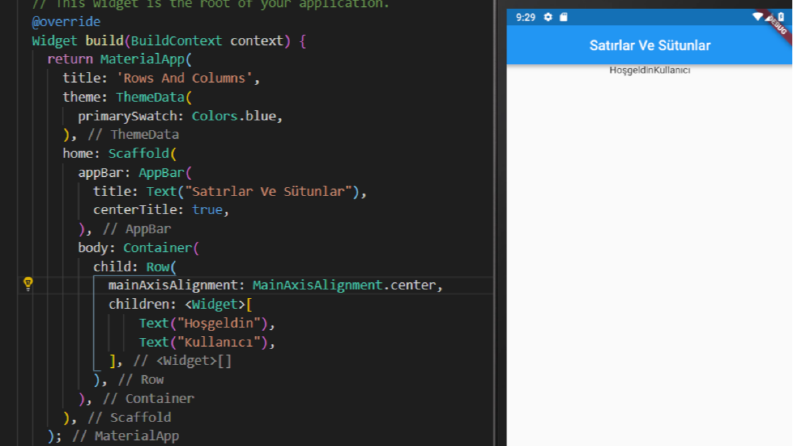Click Scaffold in the home line
Image resolution: width=793 pixels, height=446 pixels.
click(139, 153)
